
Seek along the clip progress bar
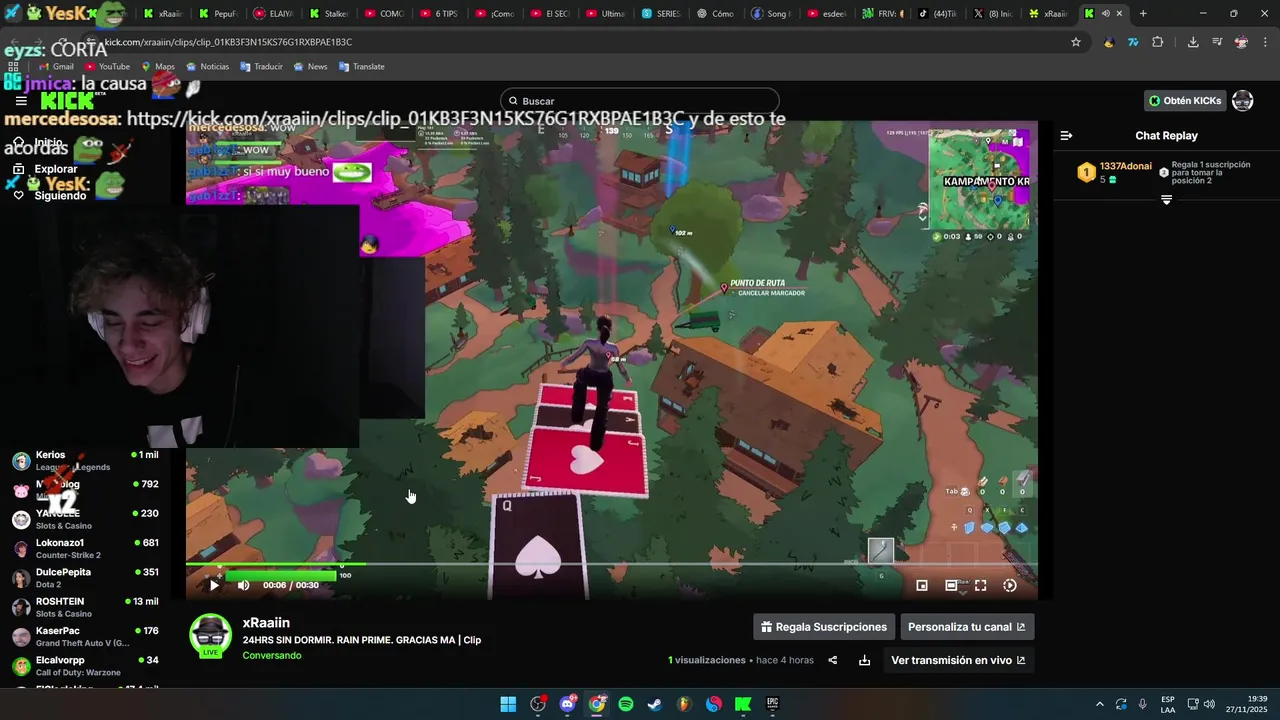click(611, 564)
